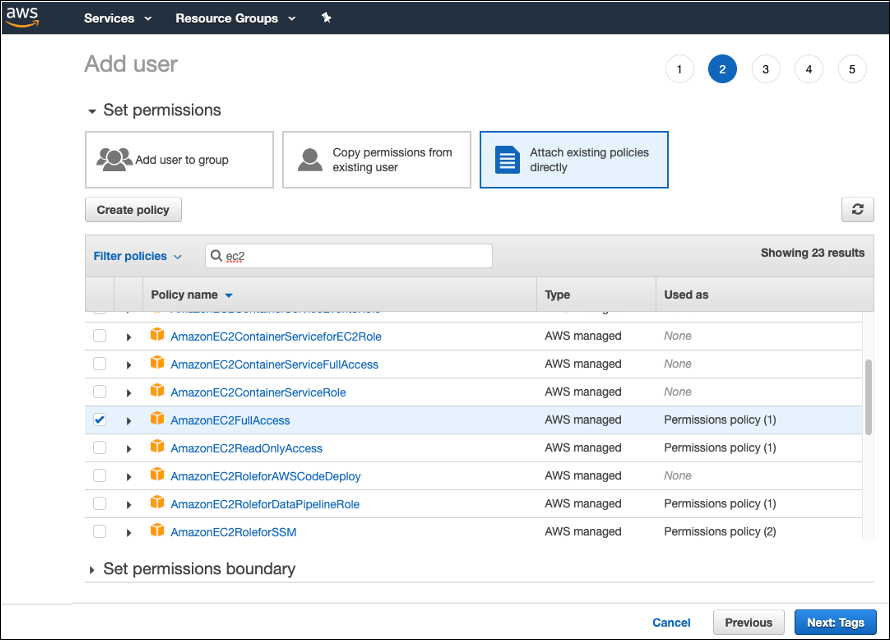
Task: Open AmazonEC2ReadOnlyAccess policy link
Action: pyautogui.click(x=246, y=448)
